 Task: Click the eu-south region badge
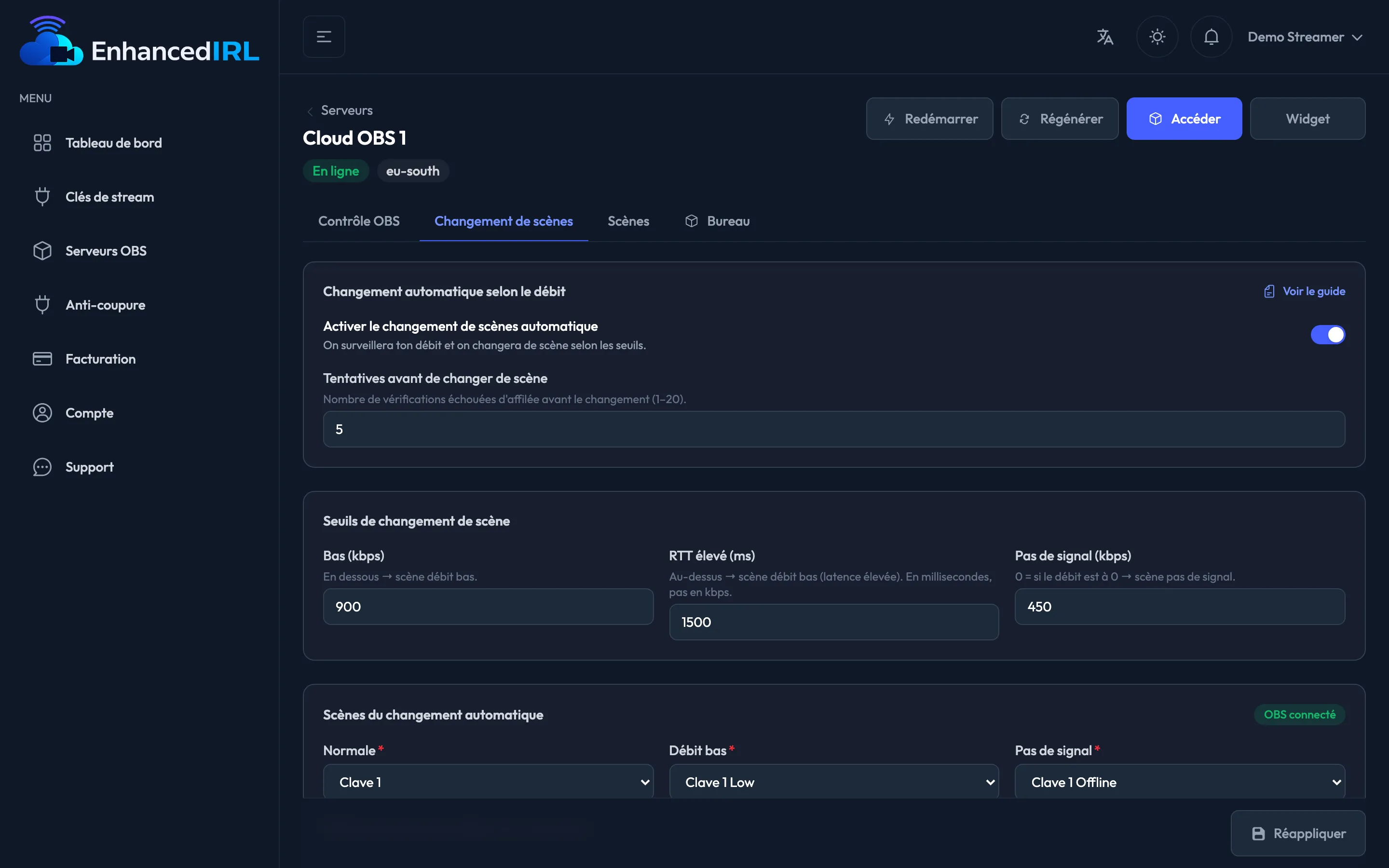pyautogui.click(x=413, y=171)
